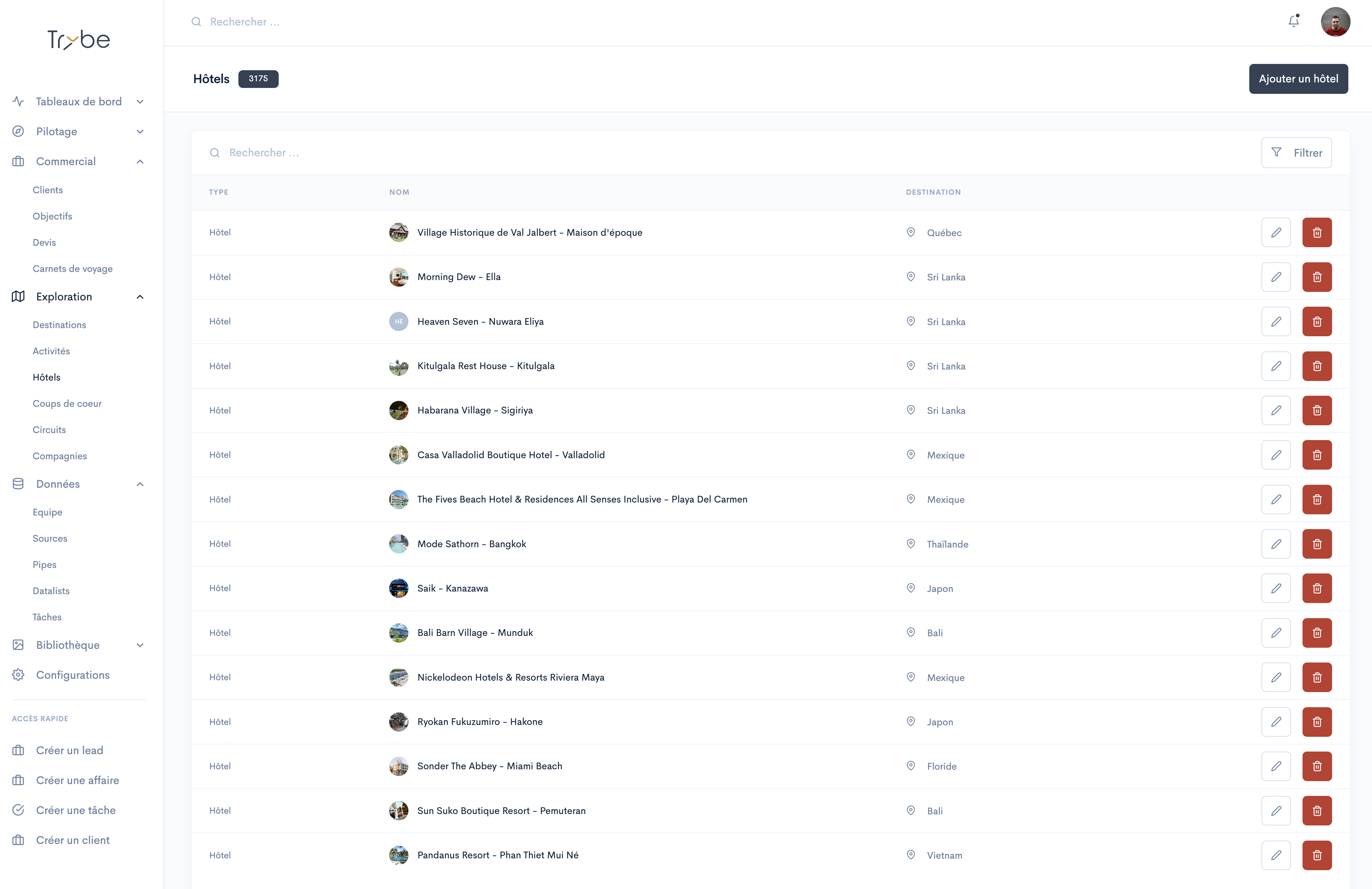Select Nickelodeon Hotels & Resorts Riviera Maya name
Screen dimensions: 1372x889
click(511, 677)
